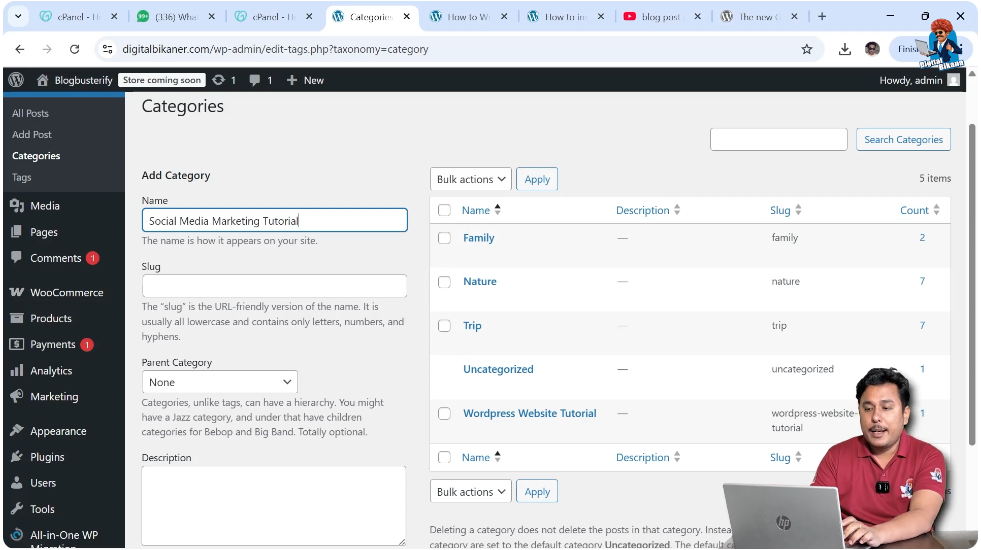Screen dimensions: 981x550
Task: Bookmark page with the star icon
Action: 806,49
